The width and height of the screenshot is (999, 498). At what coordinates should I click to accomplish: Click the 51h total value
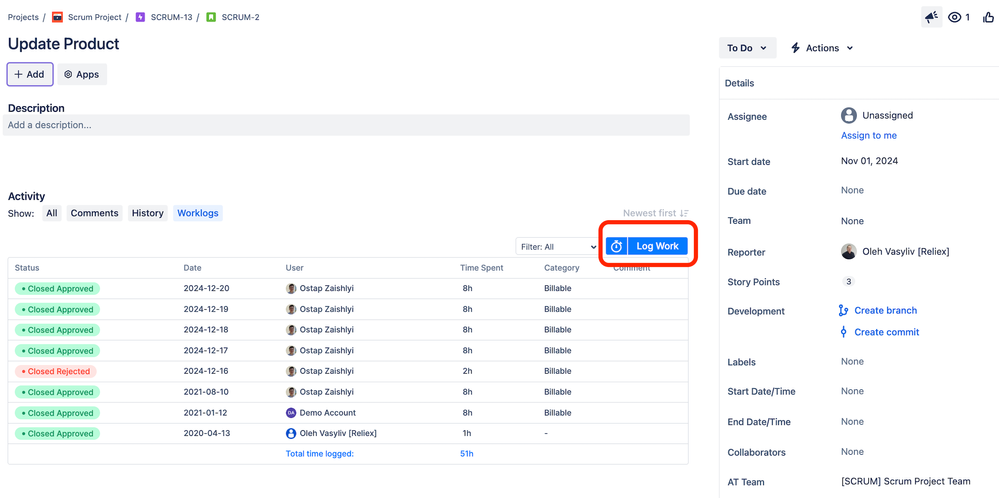tap(467, 454)
